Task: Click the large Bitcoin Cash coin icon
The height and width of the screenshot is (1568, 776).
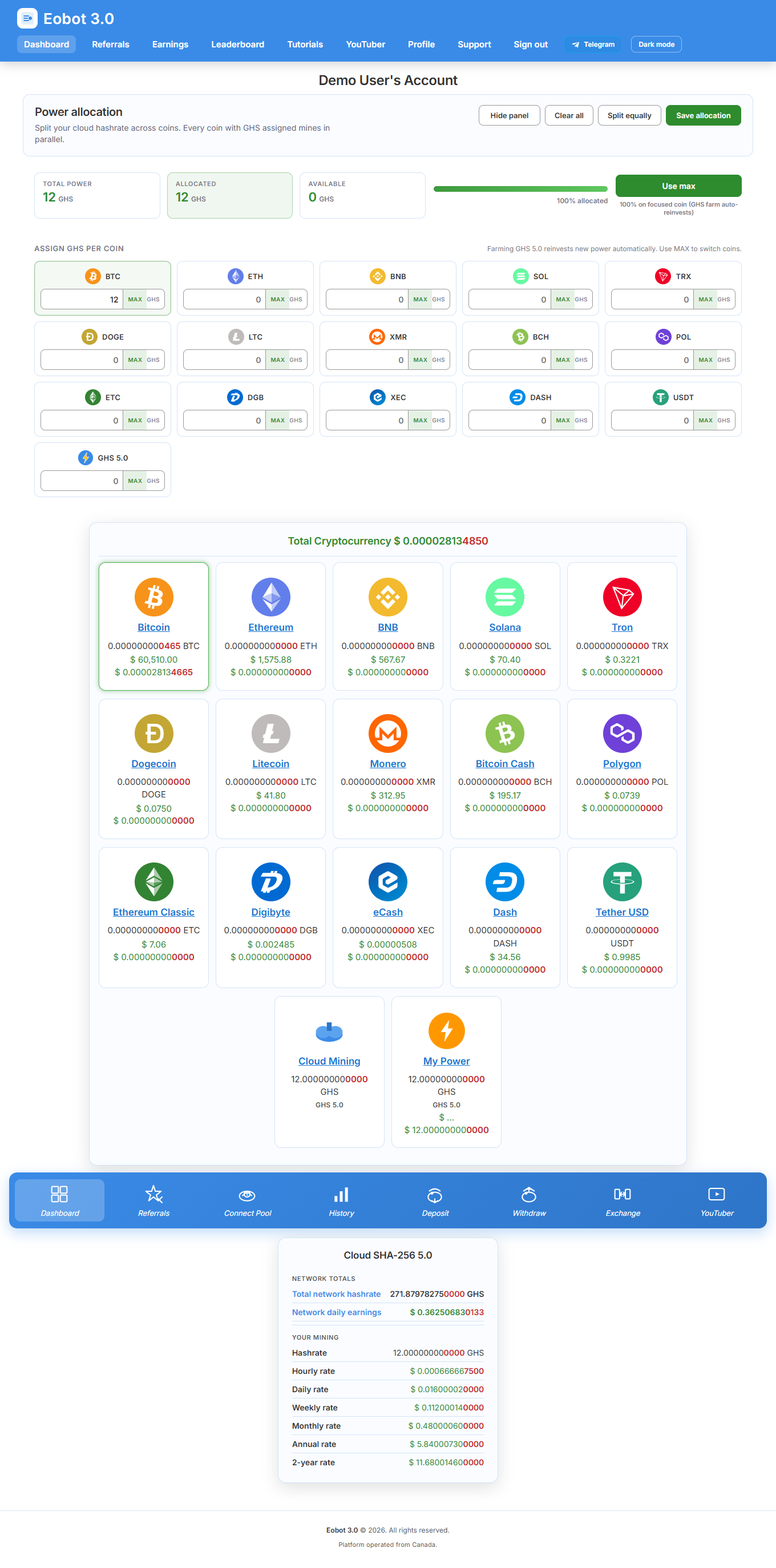Action: pyautogui.click(x=505, y=733)
